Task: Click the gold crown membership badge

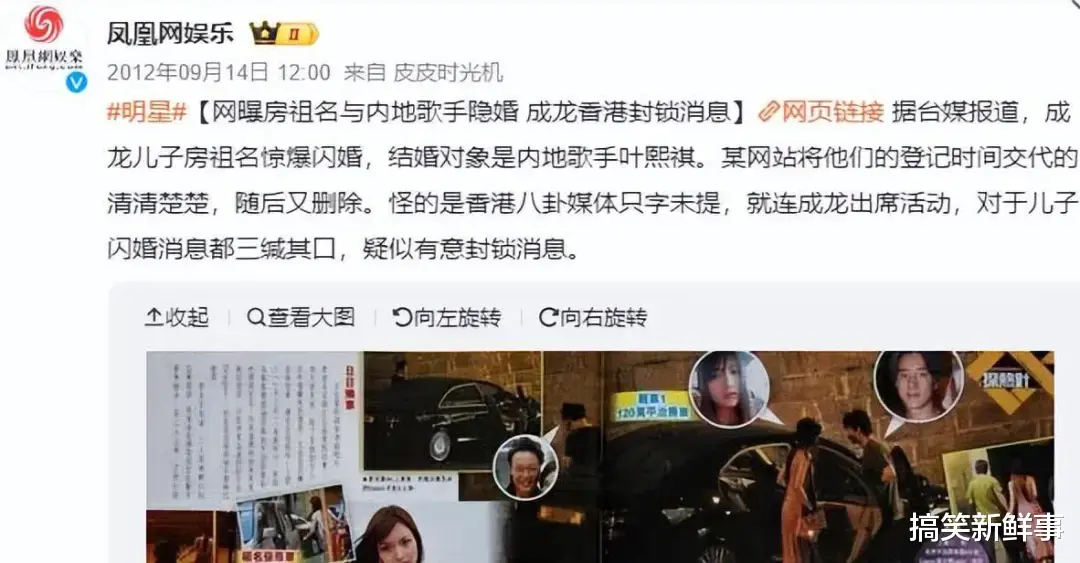Action: click(284, 33)
